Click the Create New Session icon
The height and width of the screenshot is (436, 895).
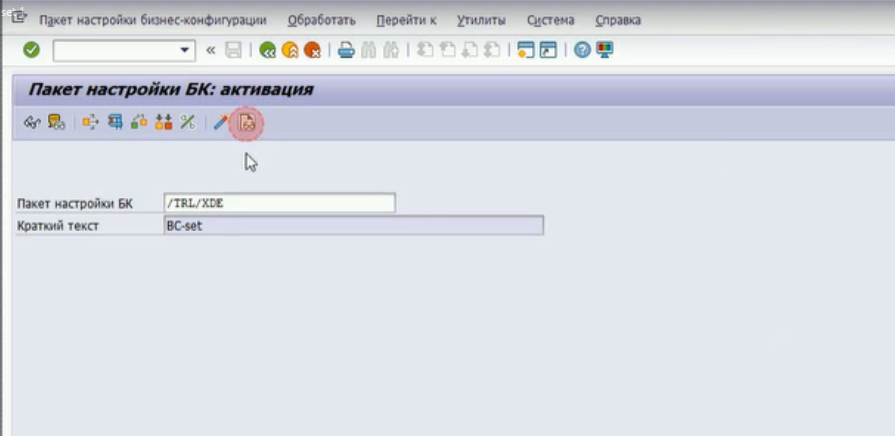(526, 50)
